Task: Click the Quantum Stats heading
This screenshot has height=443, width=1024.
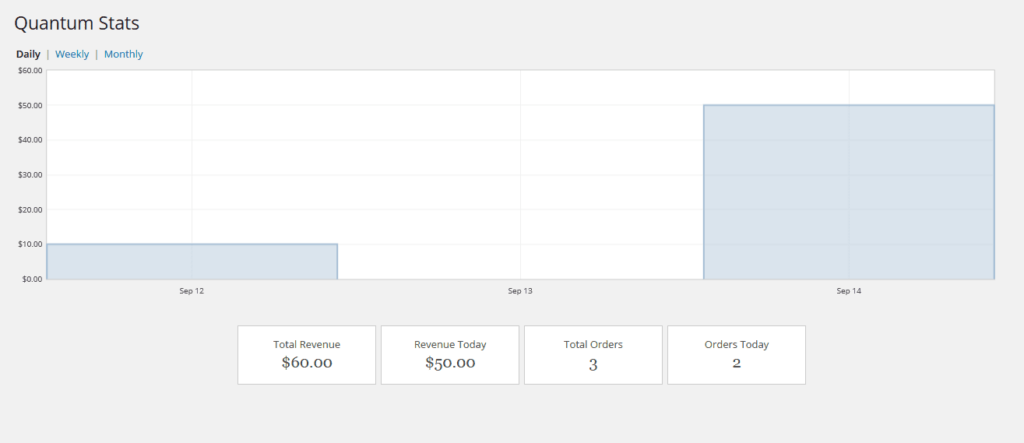Action: click(77, 24)
